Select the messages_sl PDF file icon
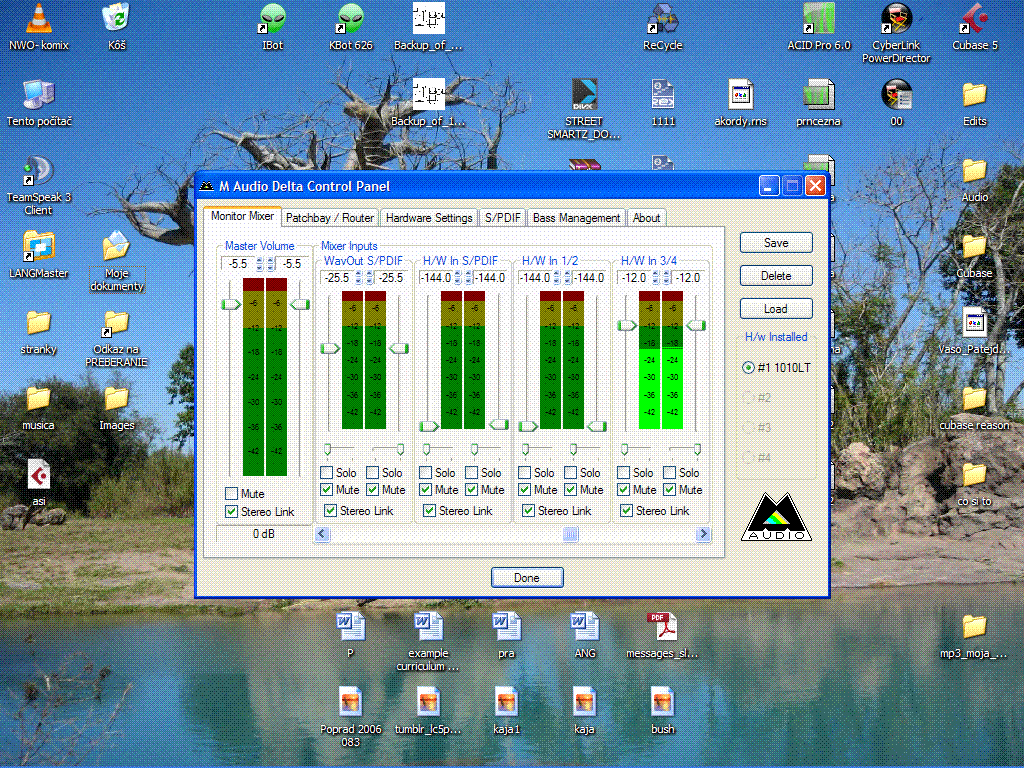Screen dimensions: 1024x768 (662, 635)
